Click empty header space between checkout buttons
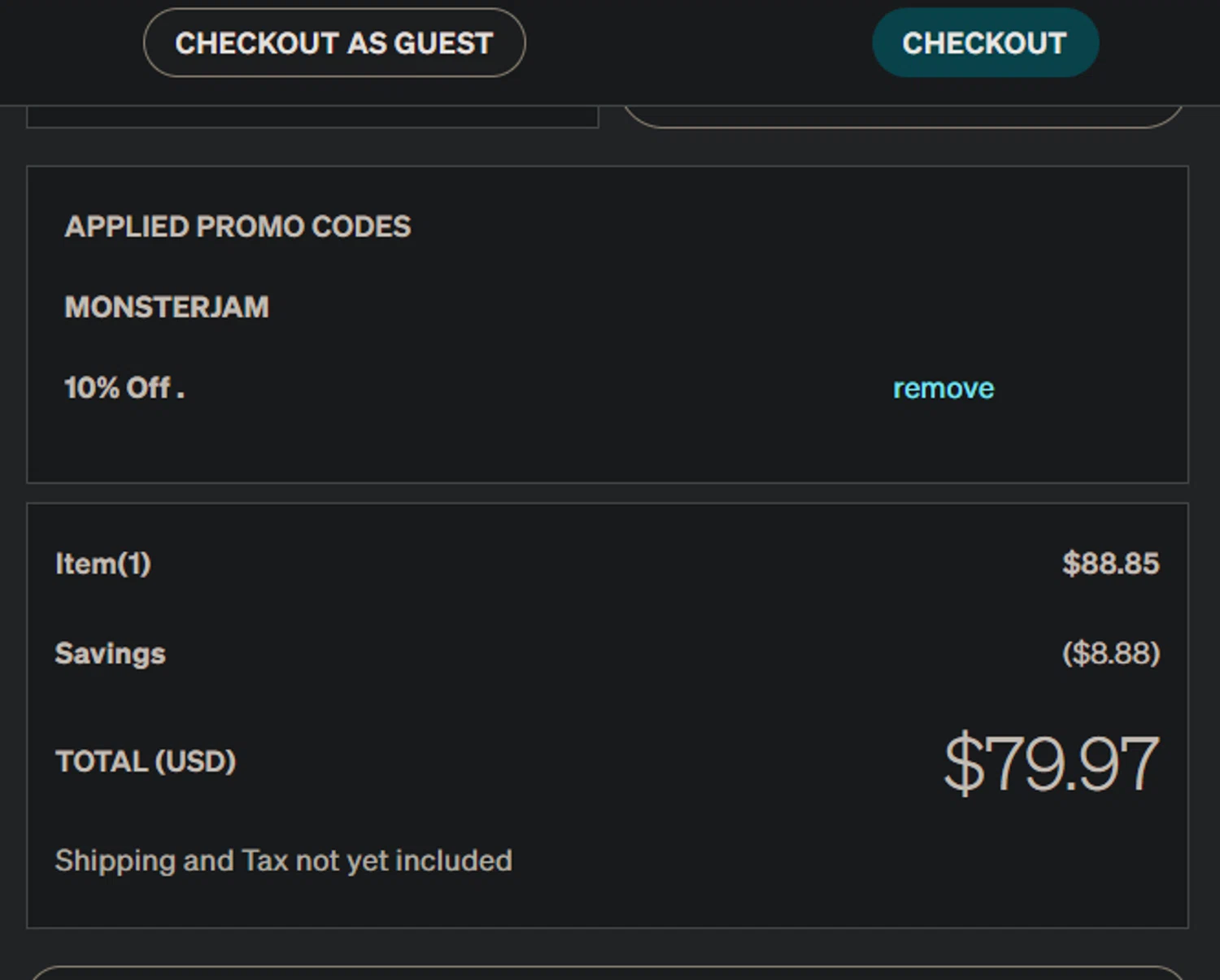 pyautogui.click(x=699, y=43)
